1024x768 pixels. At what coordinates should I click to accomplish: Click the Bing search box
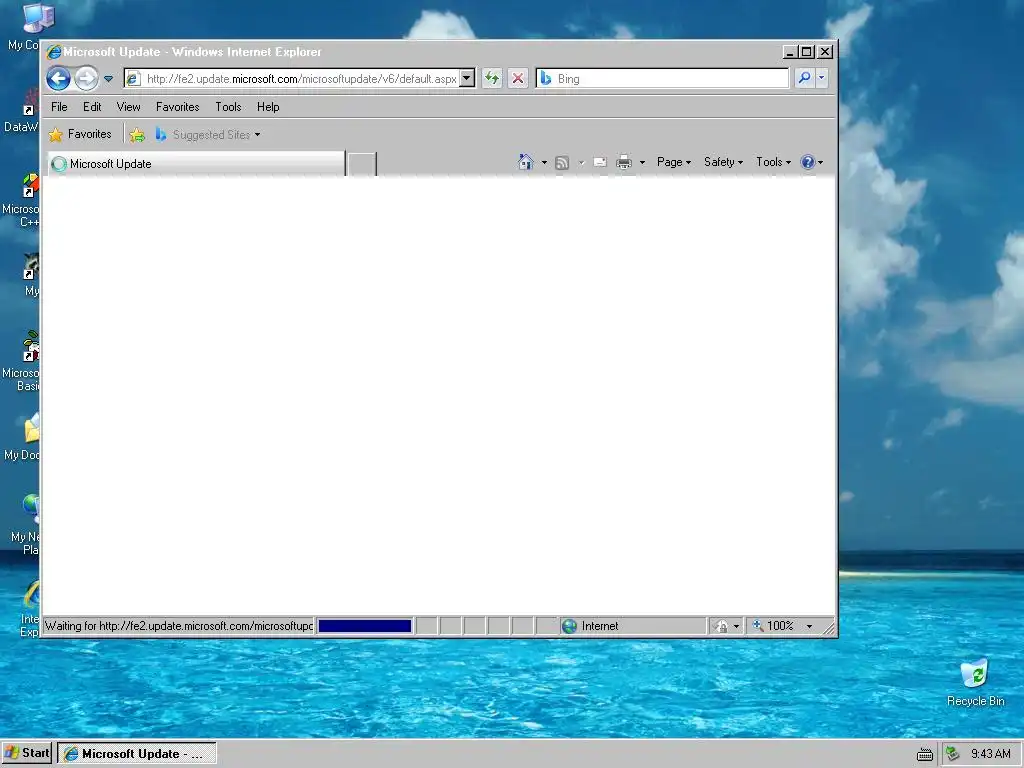662,78
